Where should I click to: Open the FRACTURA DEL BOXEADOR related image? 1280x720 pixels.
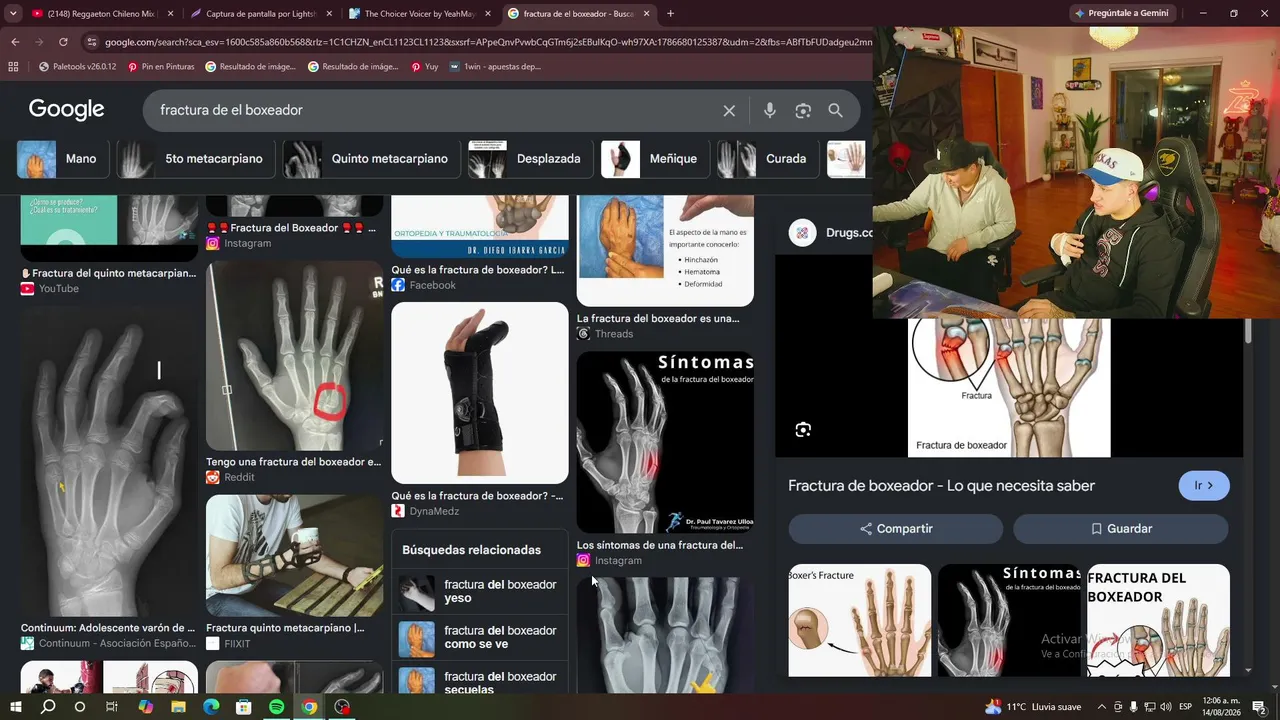[x=1158, y=620]
